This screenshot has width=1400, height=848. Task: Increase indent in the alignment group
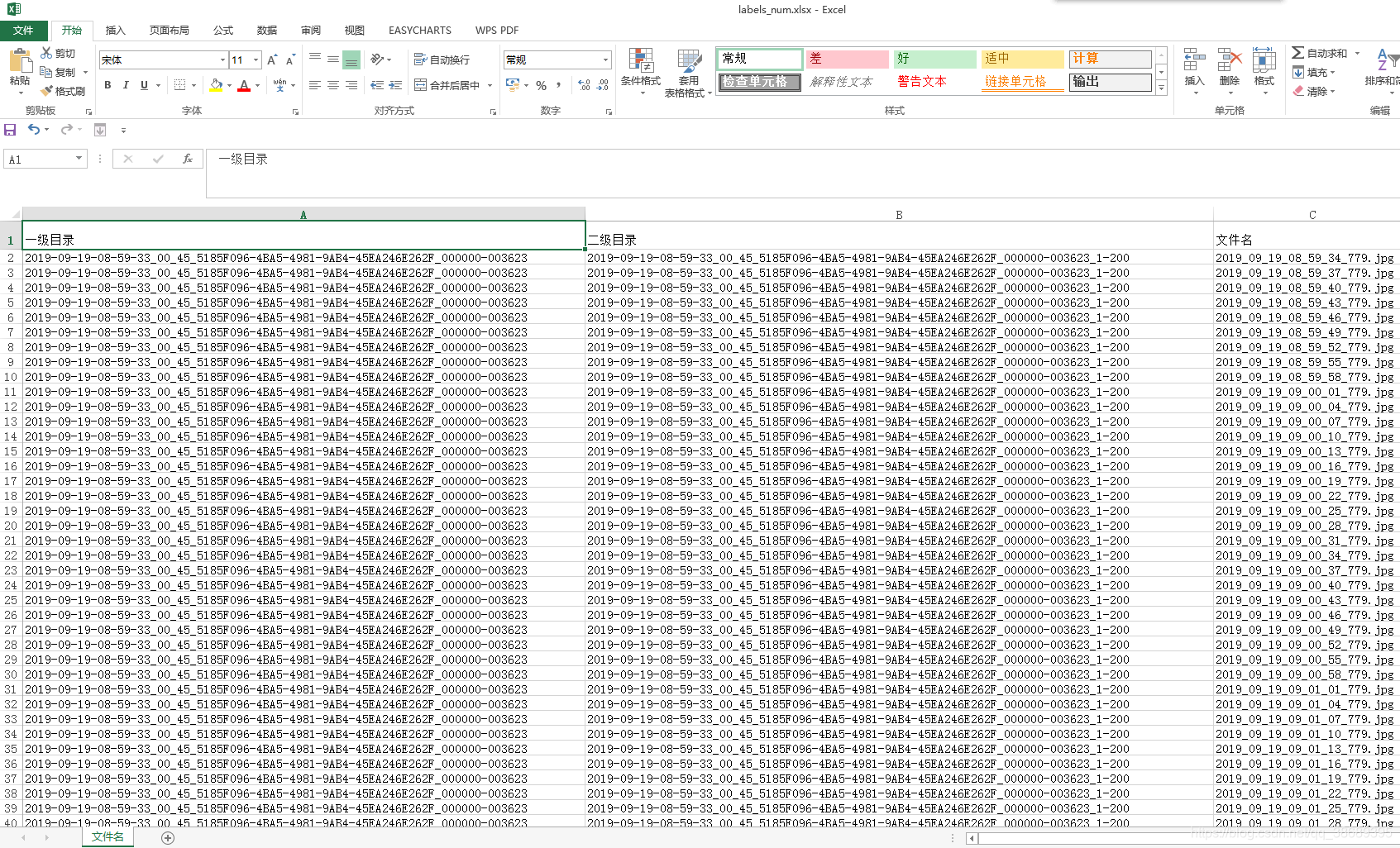pyautogui.click(x=395, y=85)
